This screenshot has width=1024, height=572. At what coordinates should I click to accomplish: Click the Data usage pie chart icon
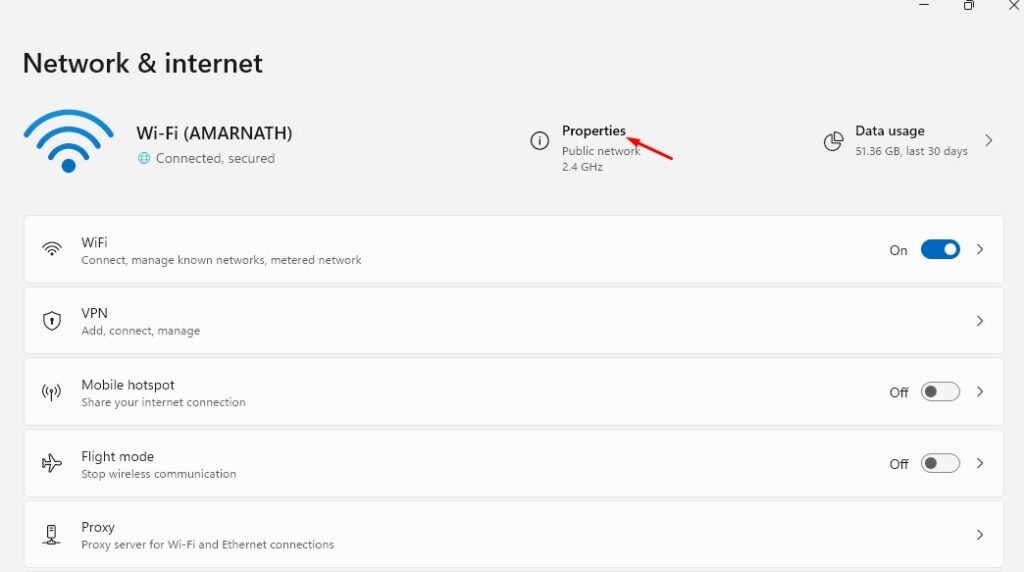point(833,141)
